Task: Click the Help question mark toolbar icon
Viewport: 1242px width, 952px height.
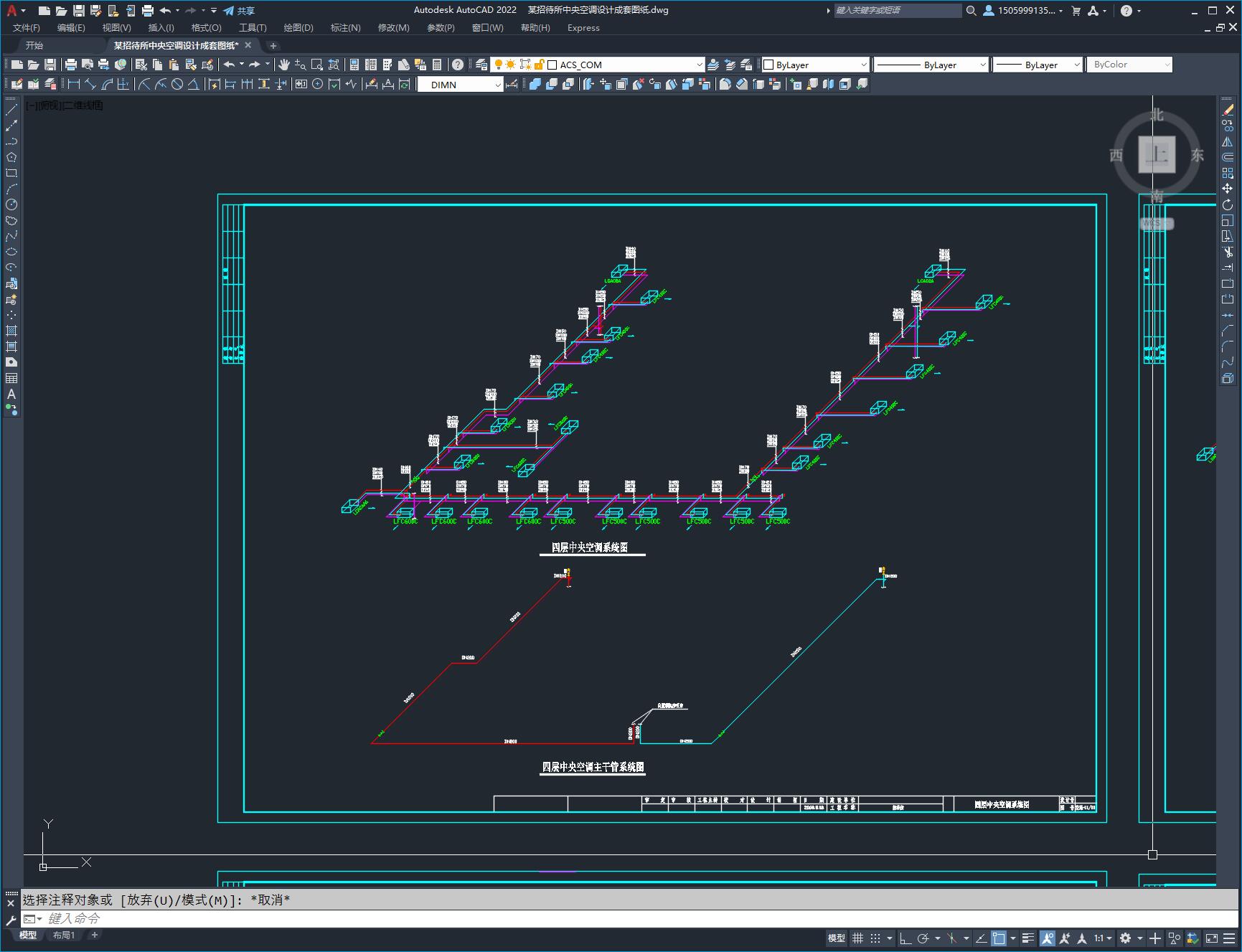Action: pyautogui.click(x=457, y=65)
